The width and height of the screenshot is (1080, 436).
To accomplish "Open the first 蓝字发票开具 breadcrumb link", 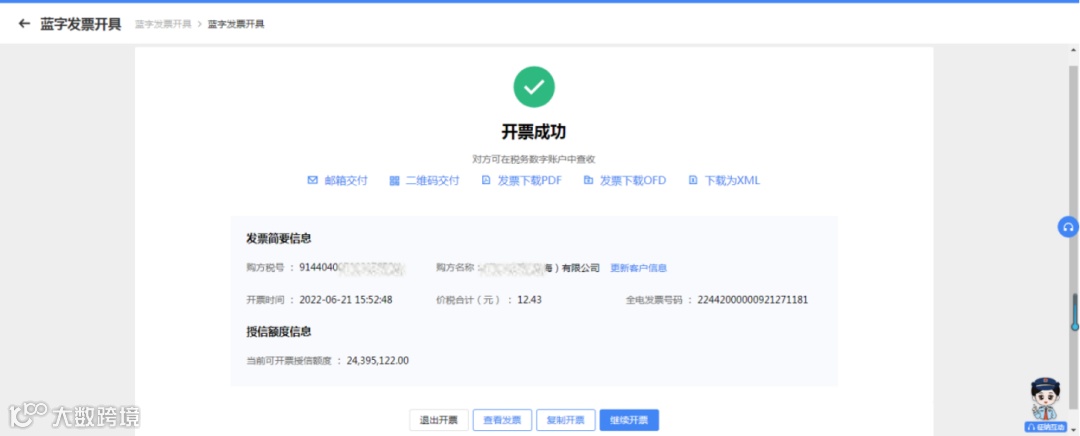I will [x=163, y=24].
